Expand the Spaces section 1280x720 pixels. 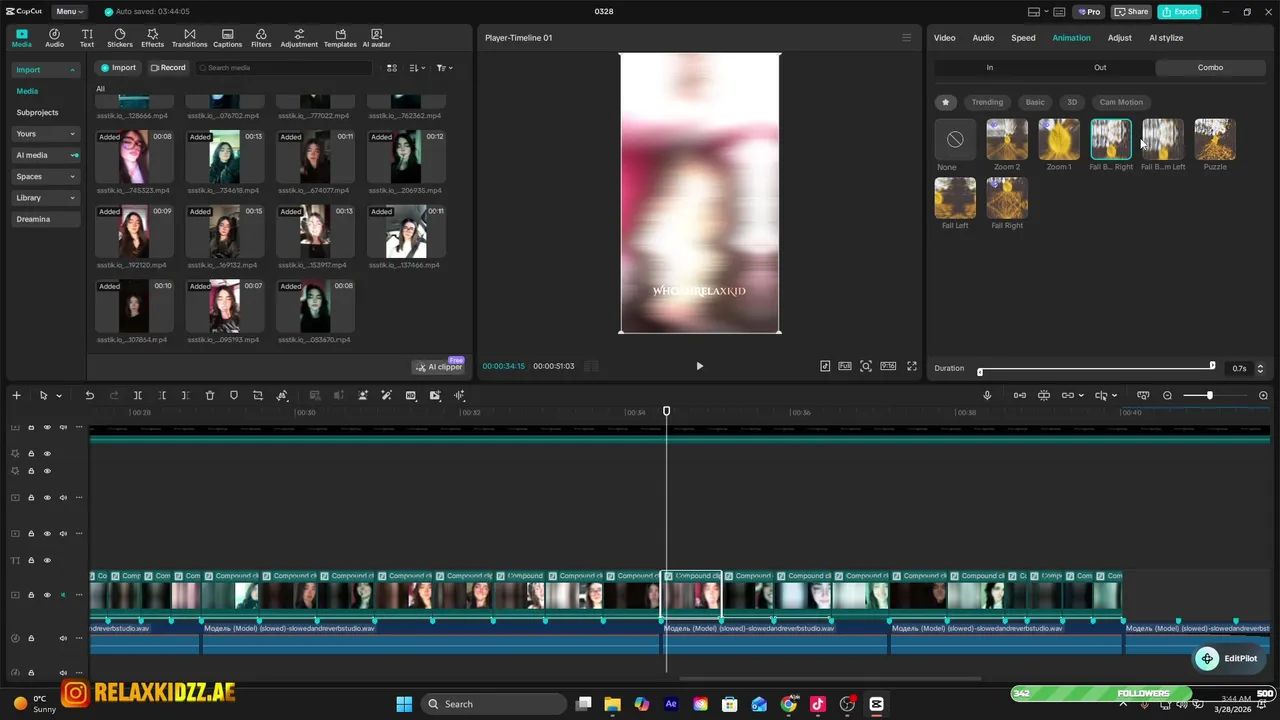click(x=46, y=177)
